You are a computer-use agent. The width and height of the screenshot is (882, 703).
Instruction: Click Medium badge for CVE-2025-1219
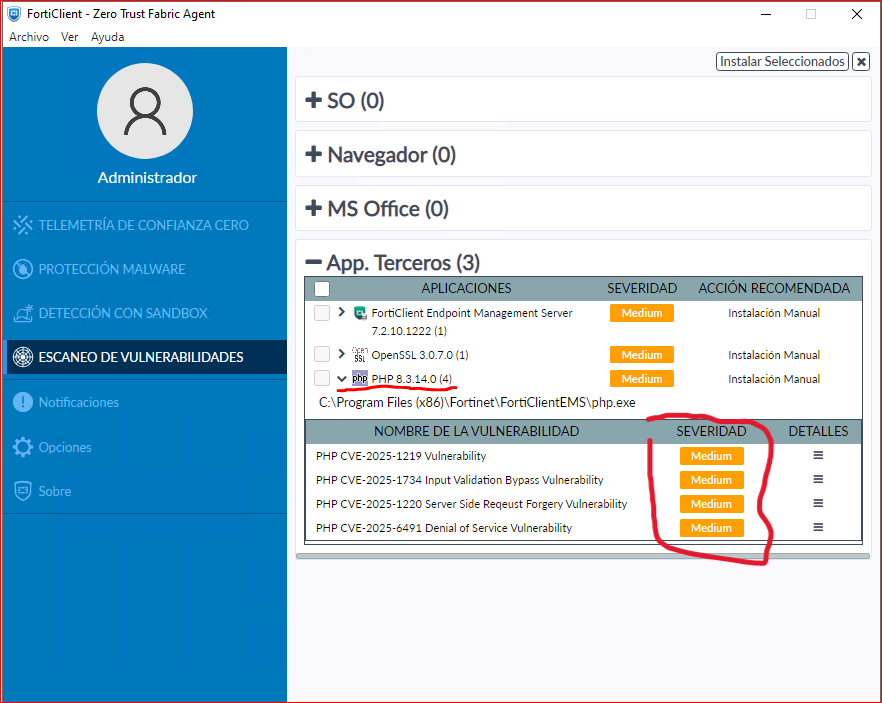tap(712, 456)
